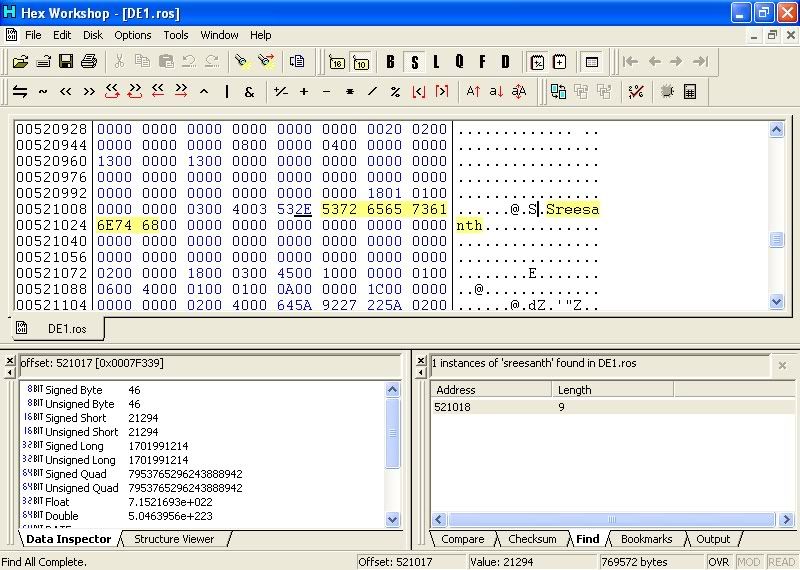800x570 pixels.
Task: Select Quad data type Q button
Action: tap(459, 62)
